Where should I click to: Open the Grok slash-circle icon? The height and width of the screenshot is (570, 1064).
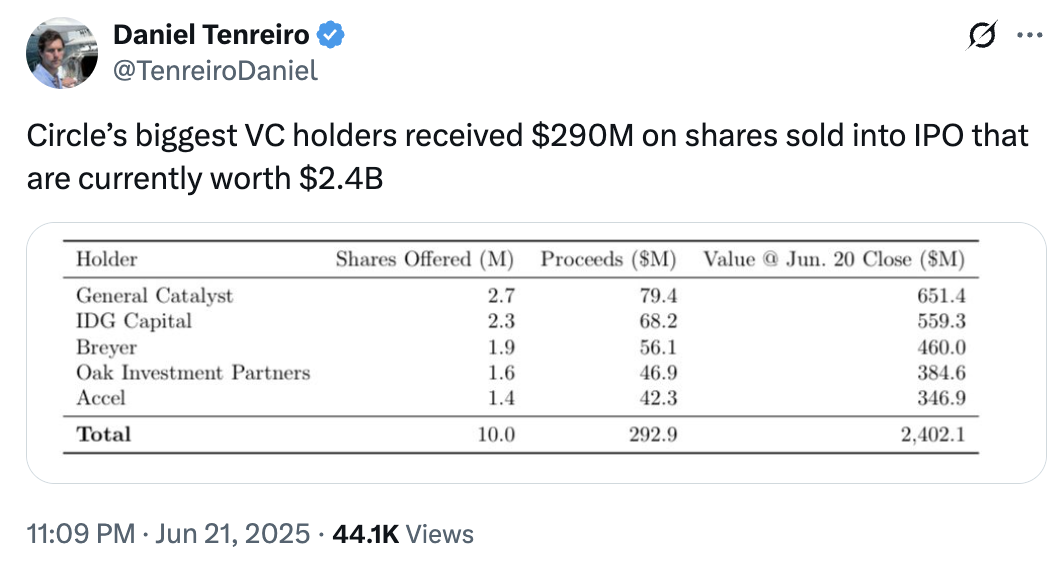982,35
